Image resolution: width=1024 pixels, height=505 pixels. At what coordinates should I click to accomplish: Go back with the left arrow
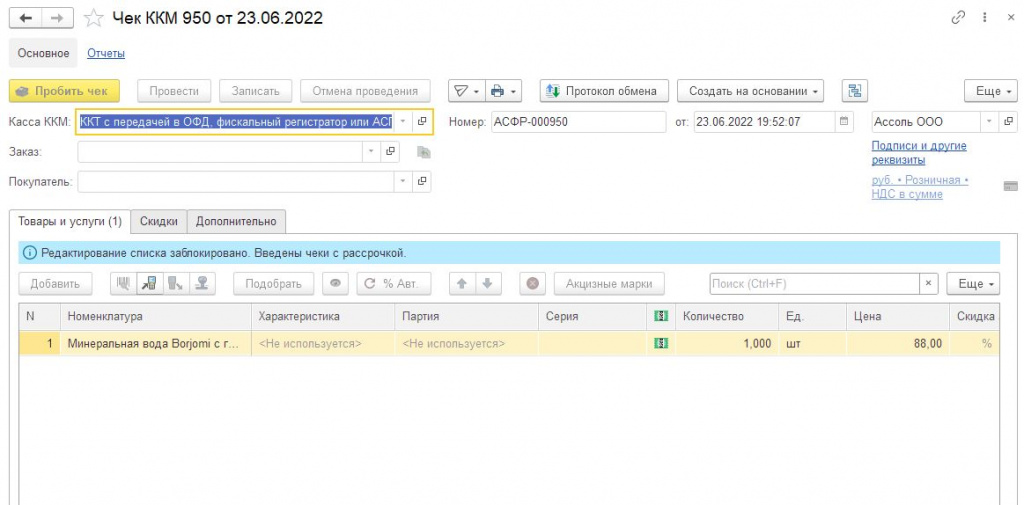[x=25, y=18]
